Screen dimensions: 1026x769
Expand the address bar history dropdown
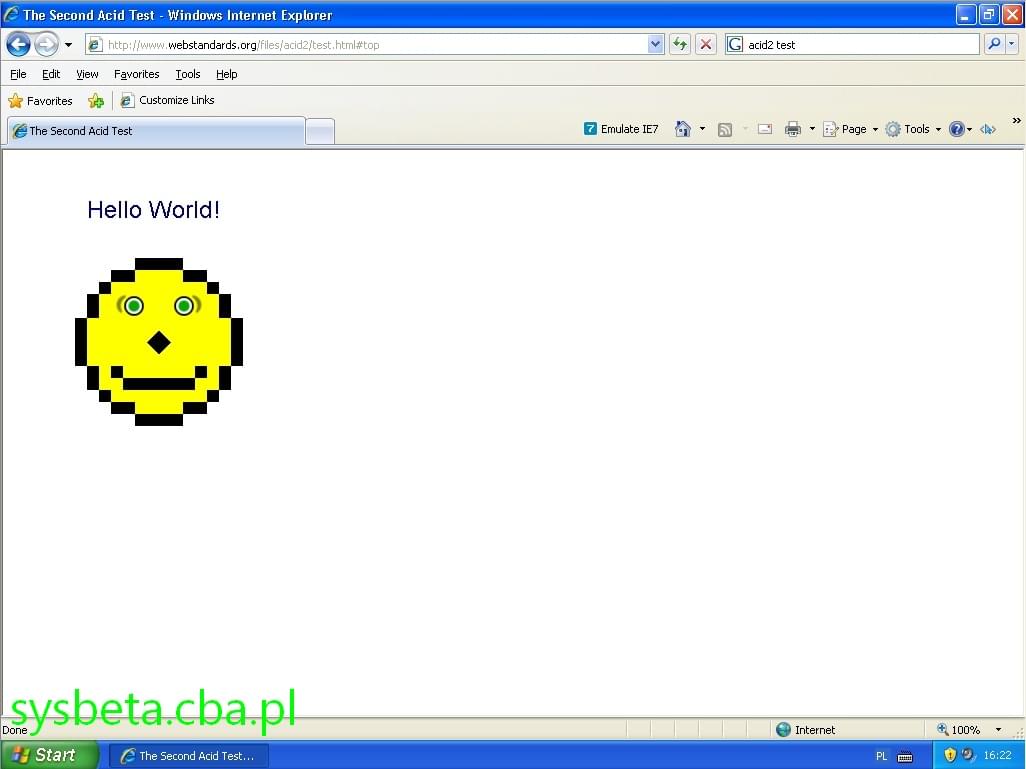pyautogui.click(x=655, y=45)
